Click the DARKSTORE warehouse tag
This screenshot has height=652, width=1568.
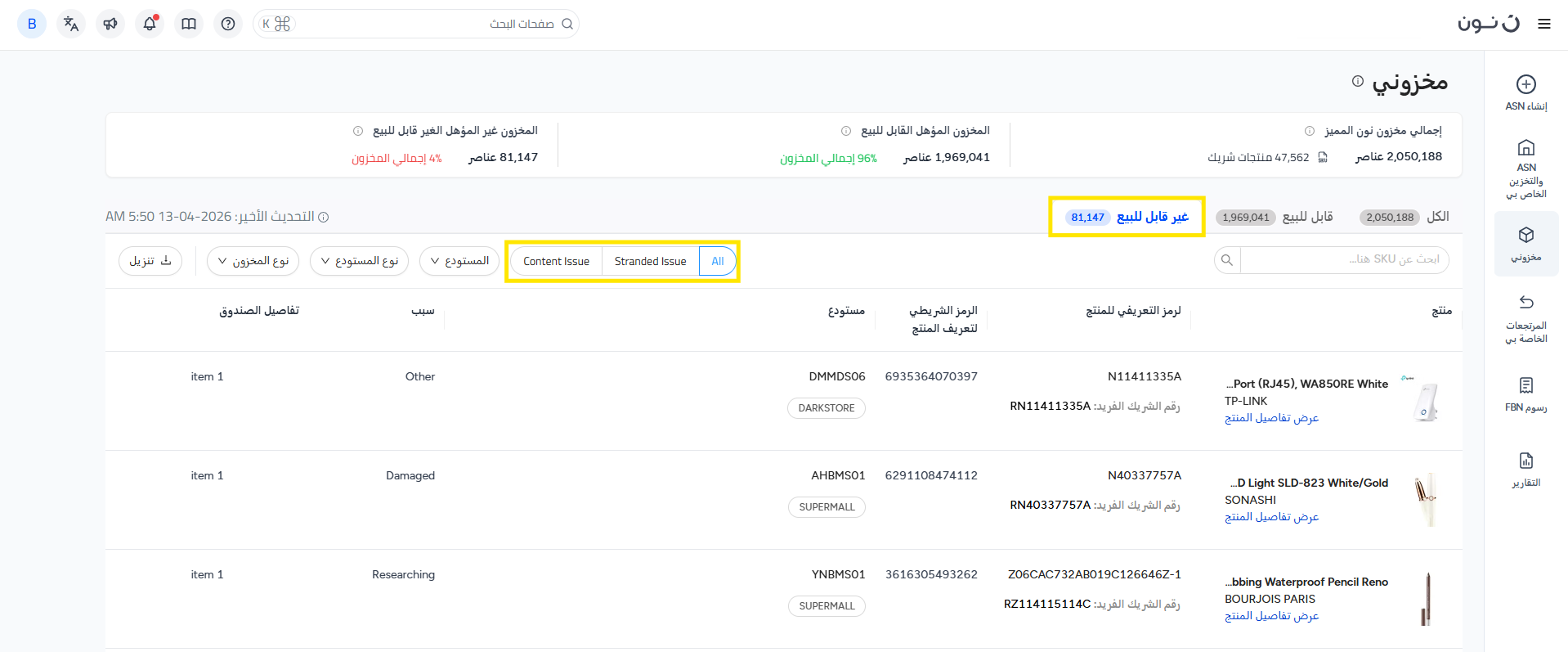tap(827, 408)
